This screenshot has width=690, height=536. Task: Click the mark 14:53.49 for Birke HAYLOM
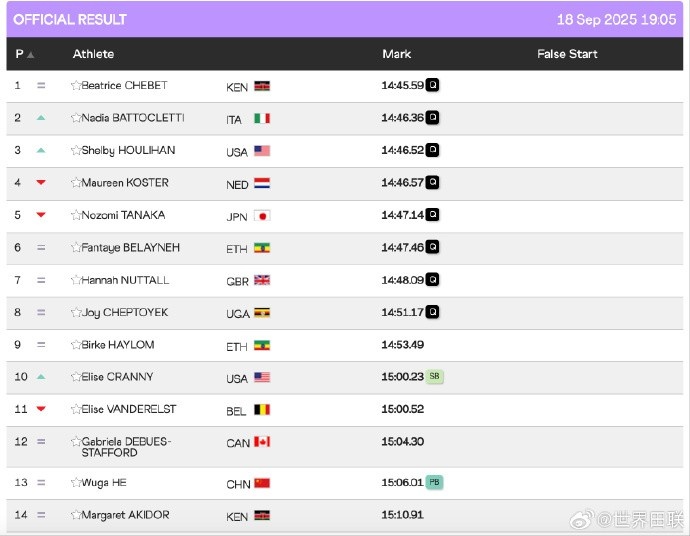(402, 345)
